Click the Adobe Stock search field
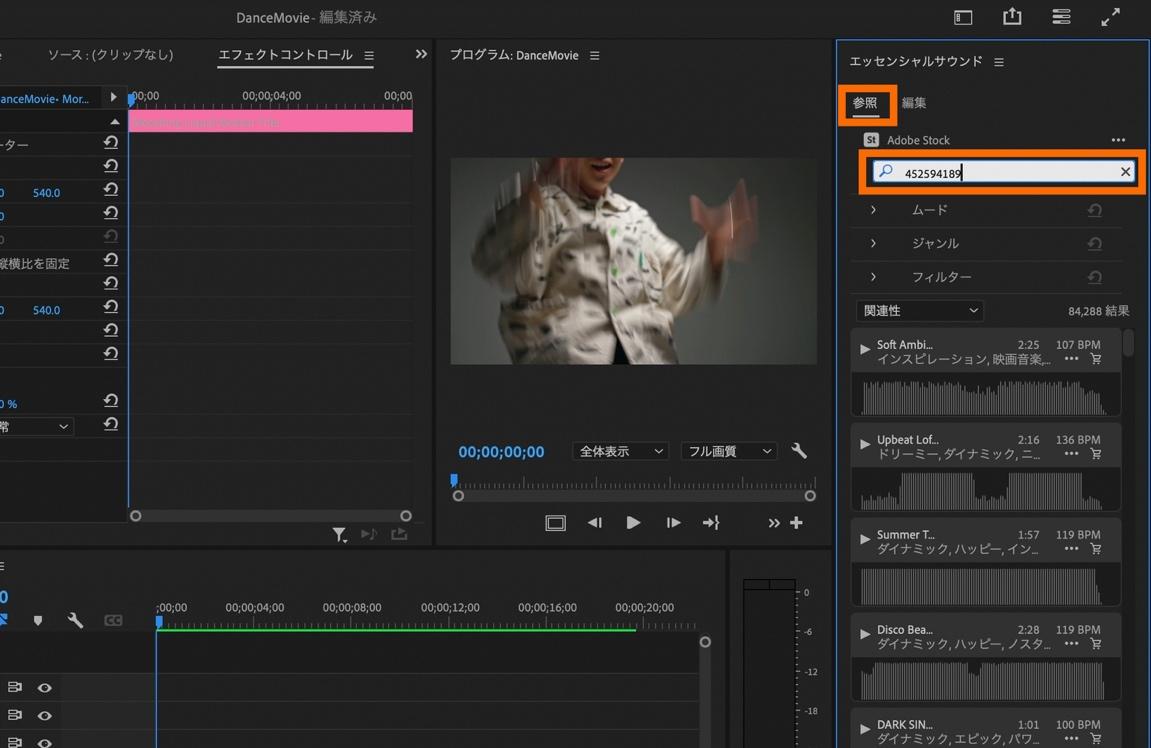Image resolution: width=1151 pixels, height=748 pixels. (x=1003, y=172)
